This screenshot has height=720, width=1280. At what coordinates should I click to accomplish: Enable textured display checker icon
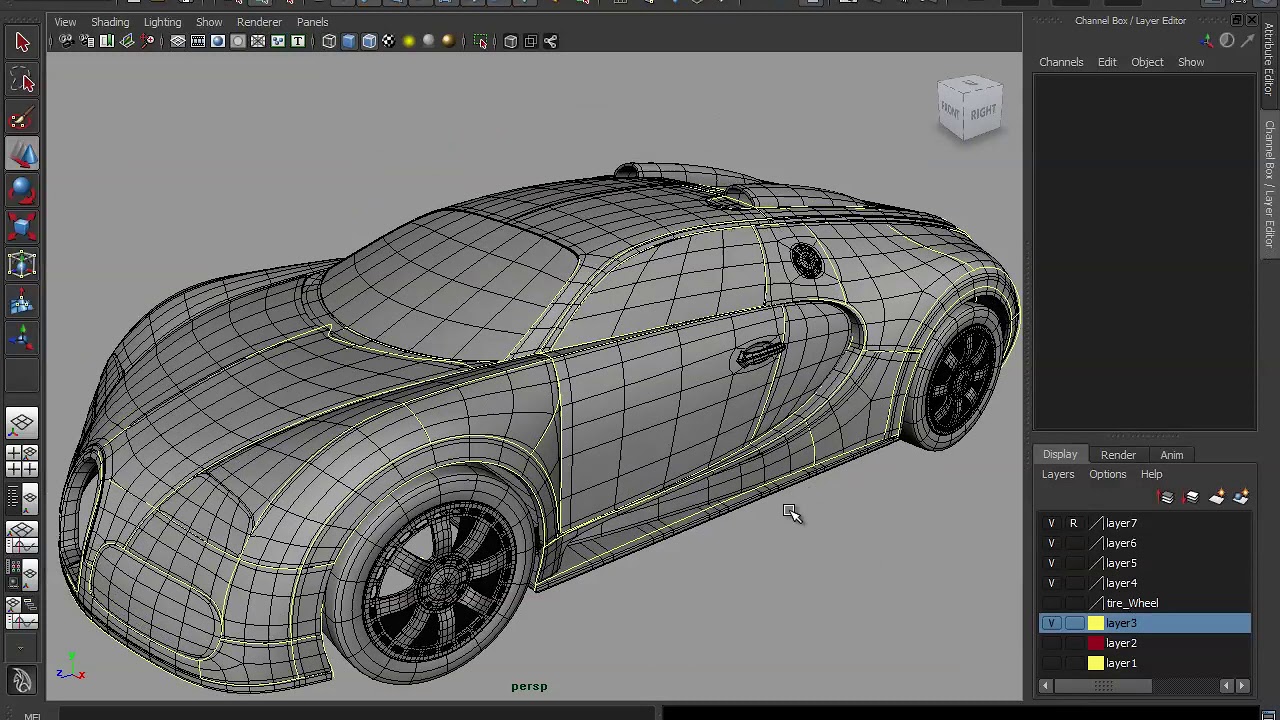pyautogui.click(x=388, y=41)
